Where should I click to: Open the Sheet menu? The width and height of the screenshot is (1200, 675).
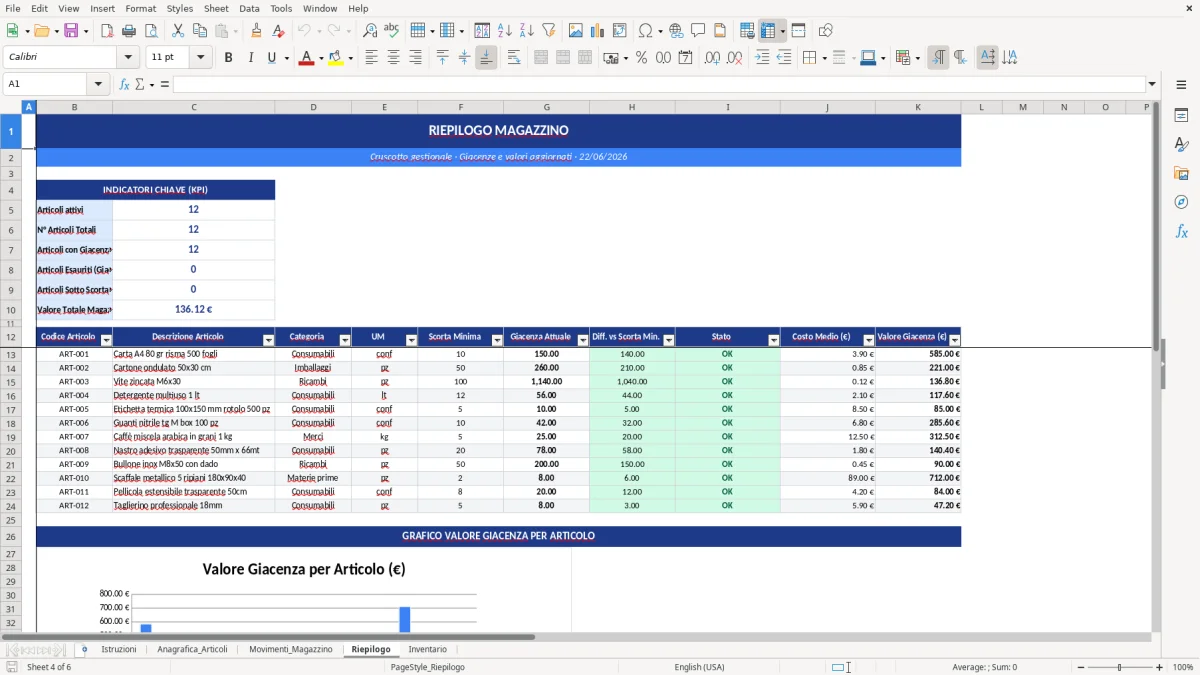click(216, 8)
